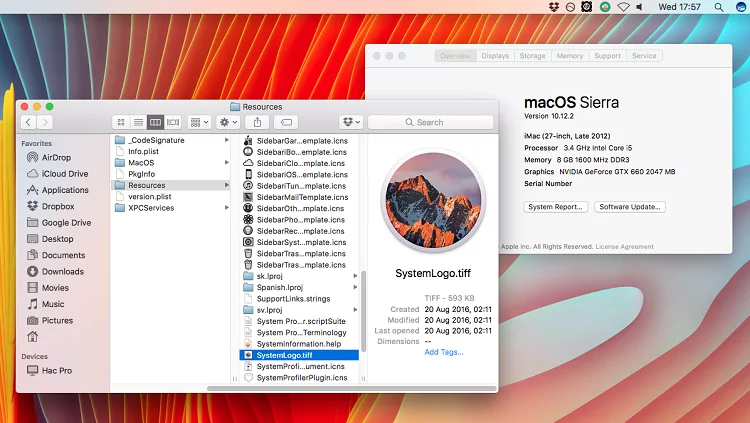Expand the Spanish.lproj folder
The height and width of the screenshot is (423, 750).
point(355,287)
